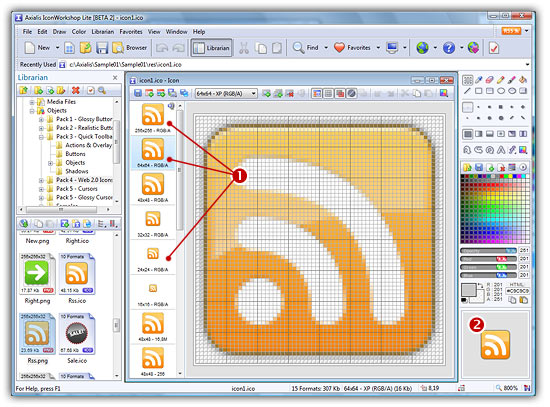Click the folder-up icon in the Librarian toolbar

[24, 91]
